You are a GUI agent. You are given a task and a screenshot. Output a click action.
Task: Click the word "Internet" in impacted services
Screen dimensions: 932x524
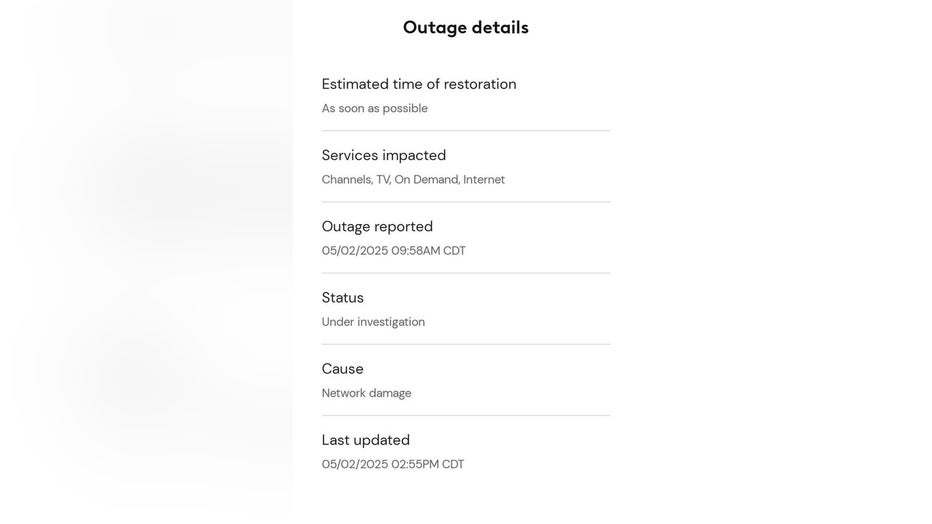click(484, 179)
